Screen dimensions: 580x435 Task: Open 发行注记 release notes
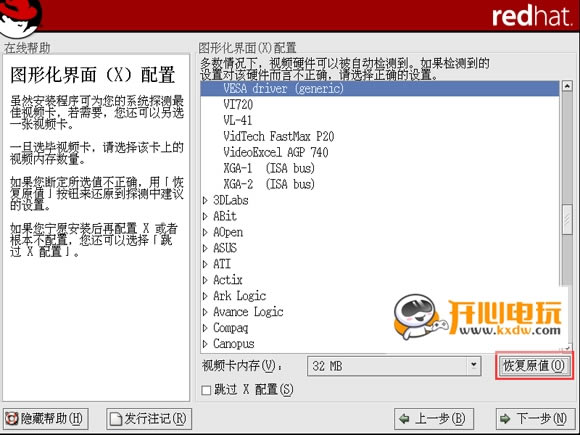[149, 419]
